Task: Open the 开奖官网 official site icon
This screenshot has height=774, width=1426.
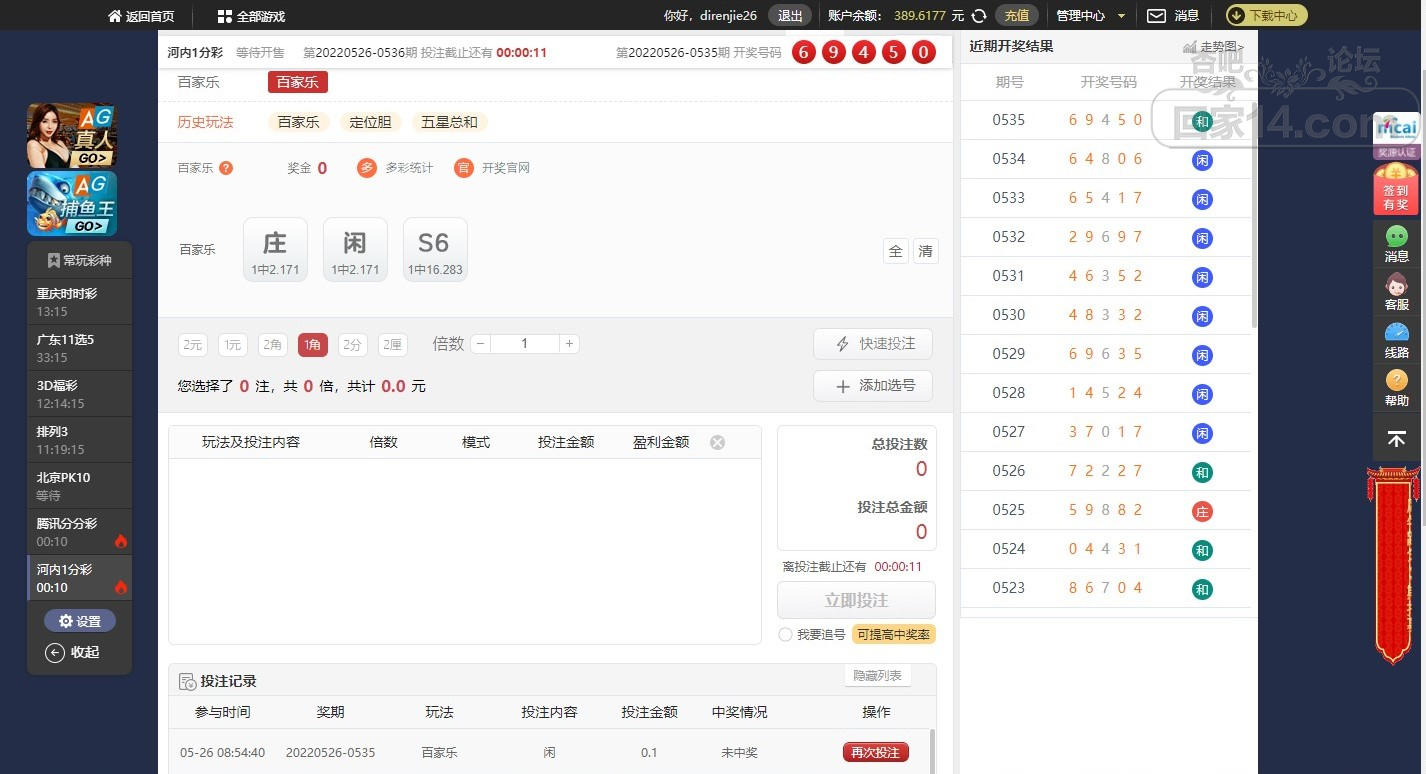Action: tap(463, 168)
